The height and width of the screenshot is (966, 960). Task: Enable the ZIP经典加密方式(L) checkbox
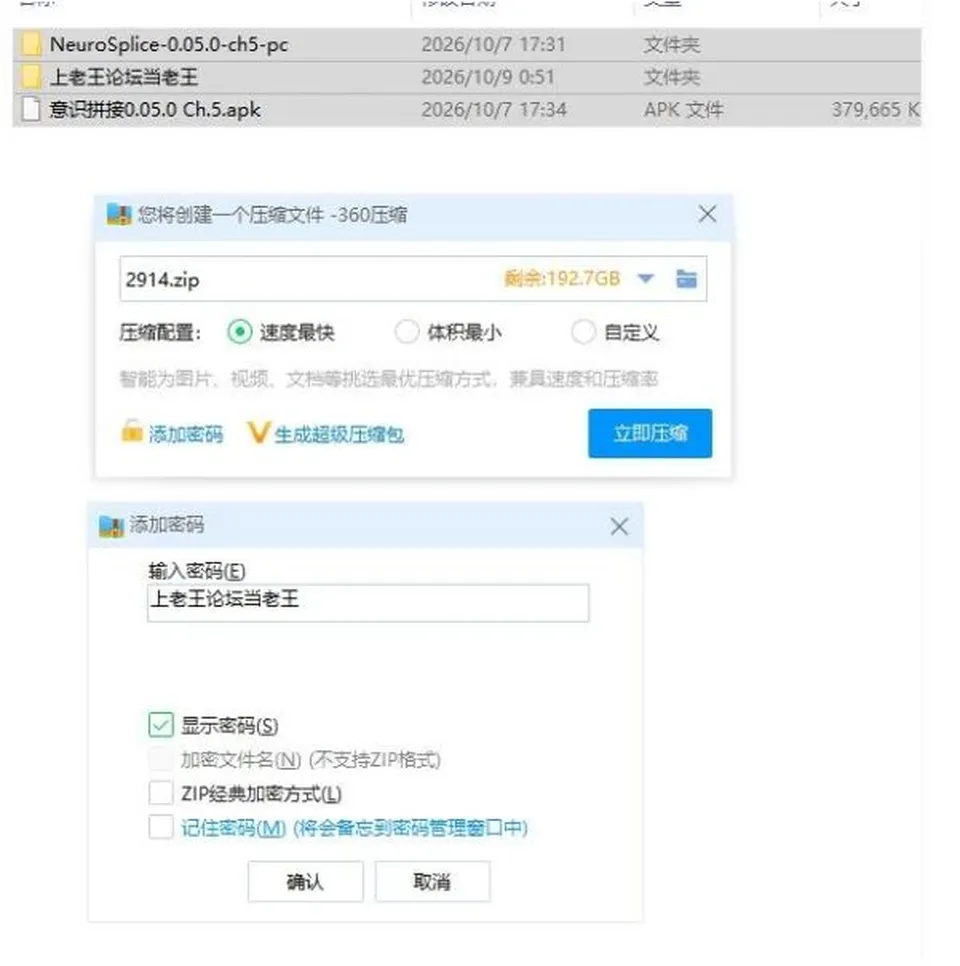coord(161,793)
